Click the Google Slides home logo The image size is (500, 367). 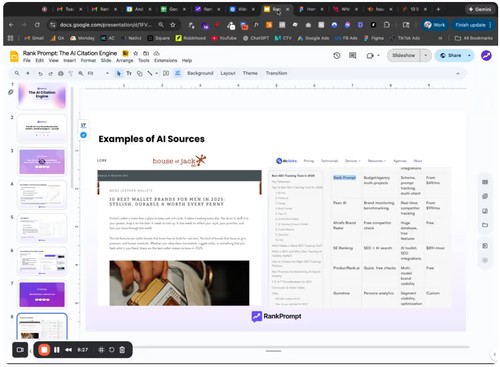(x=14, y=56)
